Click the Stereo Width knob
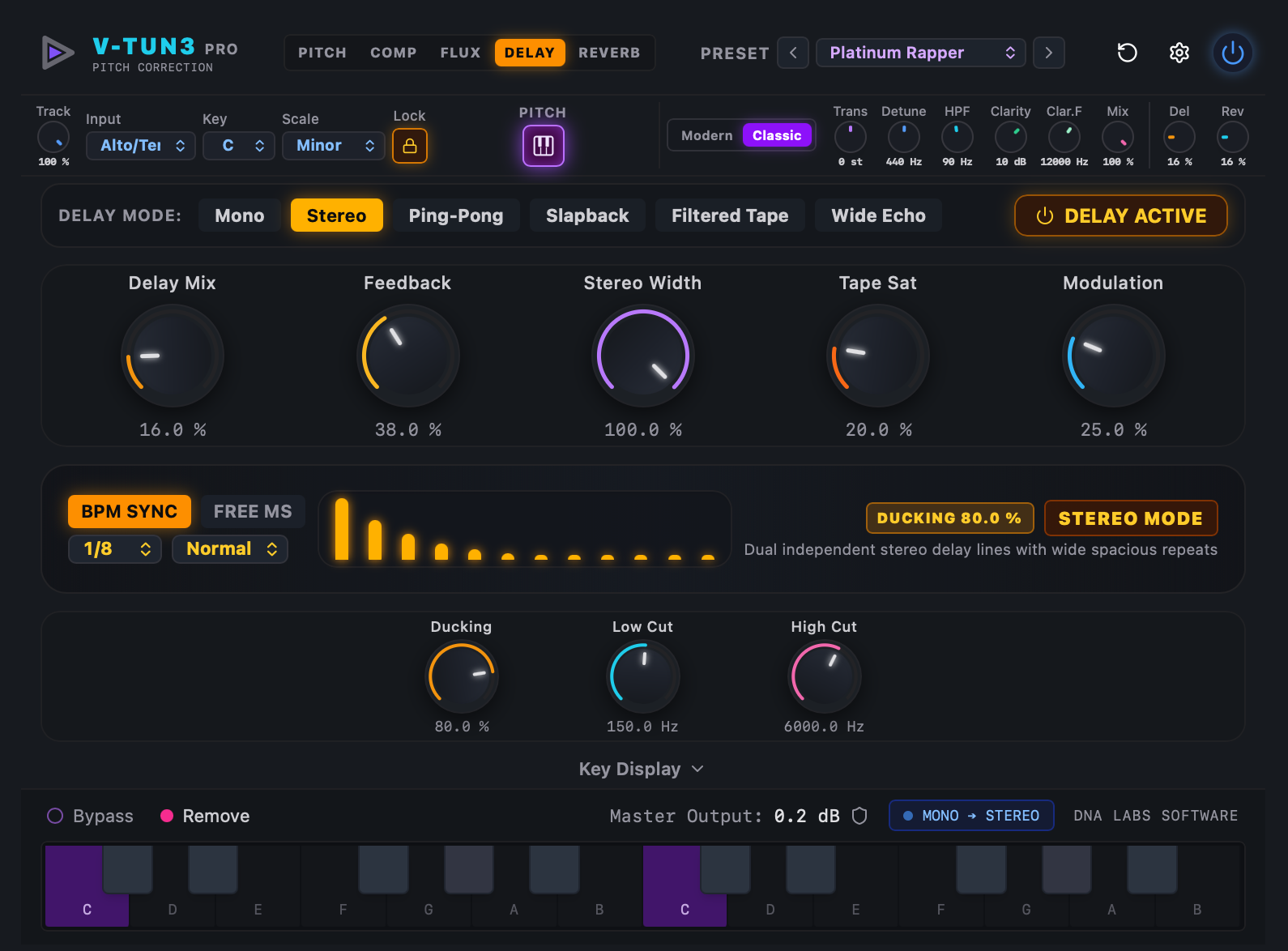The width and height of the screenshot is (1288, 951). [x=643, y=356]
